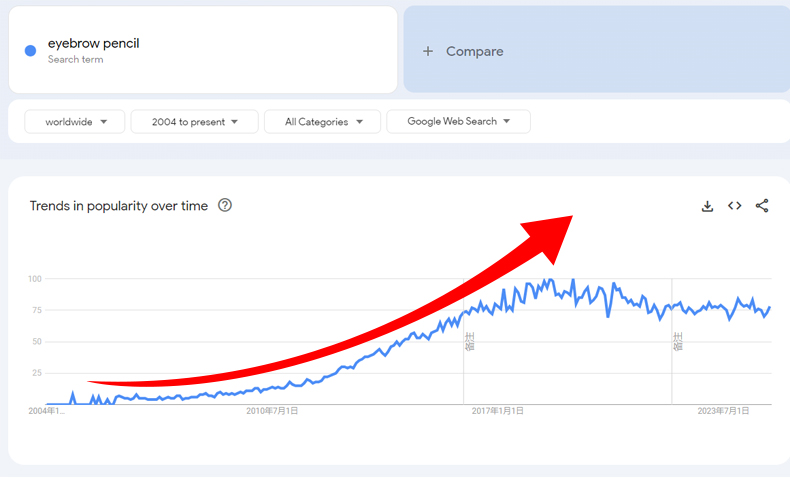Expand the All Categories dropdown
The image size is (790, 480).
point(322,122)
